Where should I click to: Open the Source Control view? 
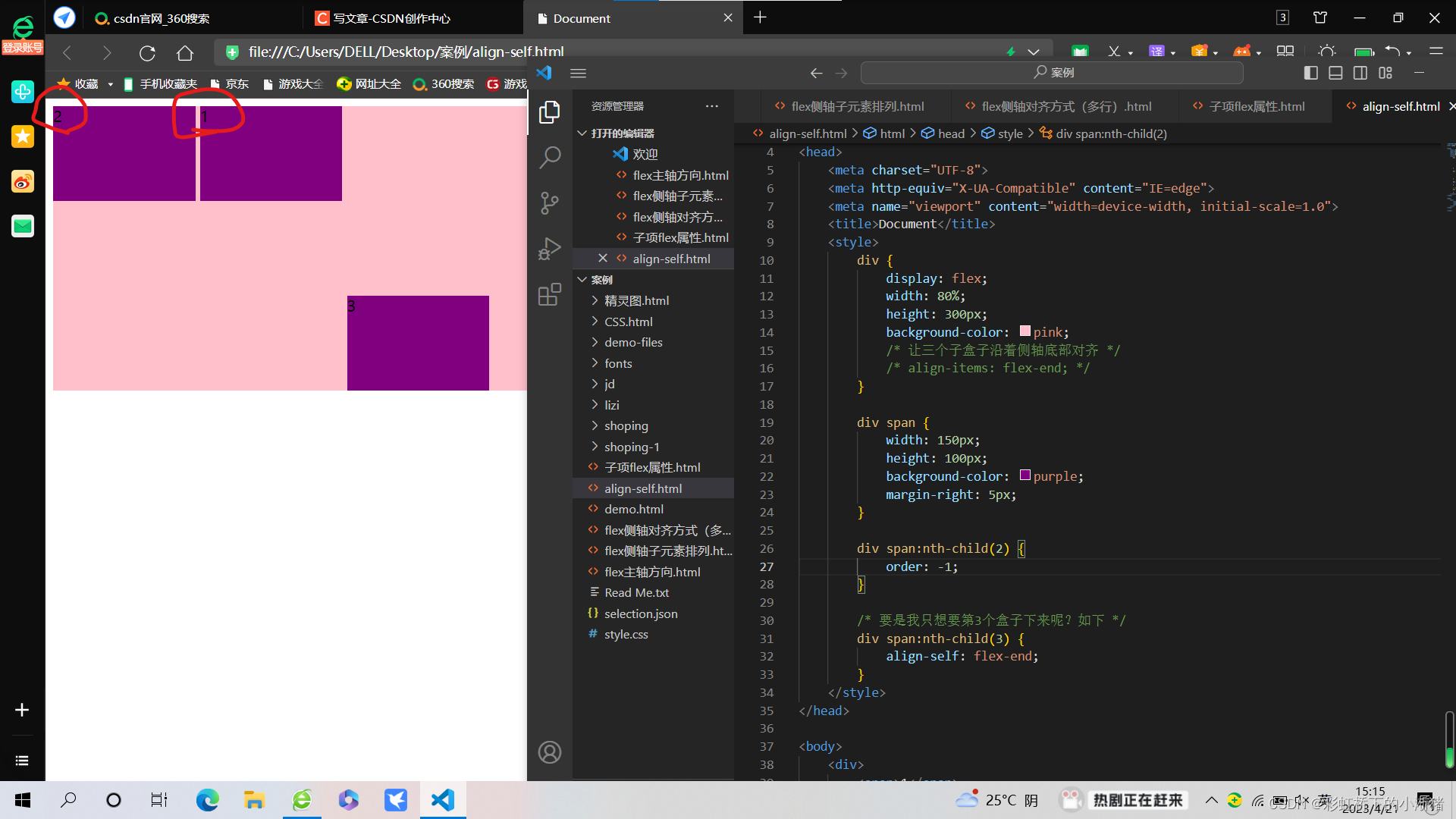click(x=550, y=203)
